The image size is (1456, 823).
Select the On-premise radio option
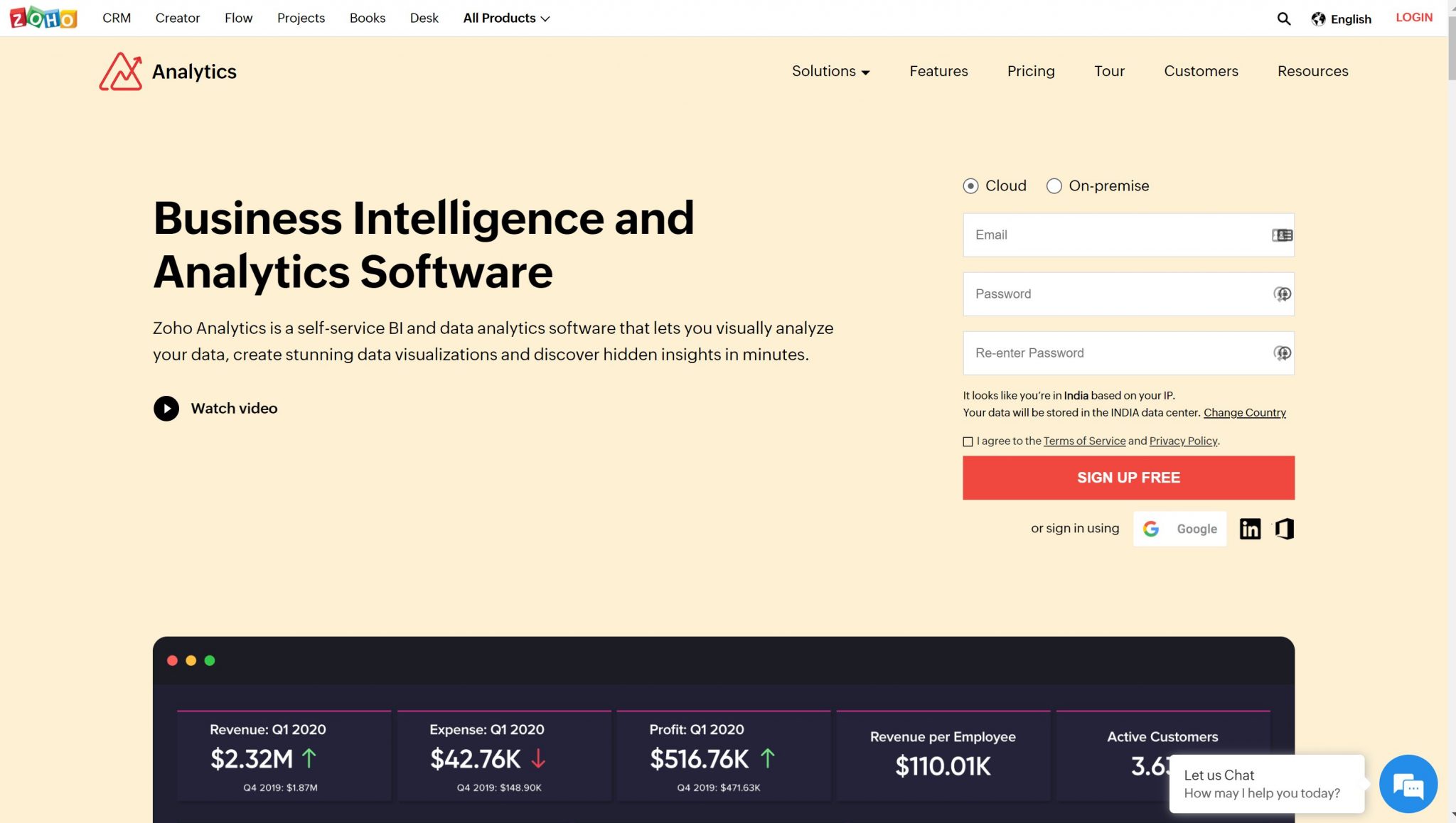1054,186
